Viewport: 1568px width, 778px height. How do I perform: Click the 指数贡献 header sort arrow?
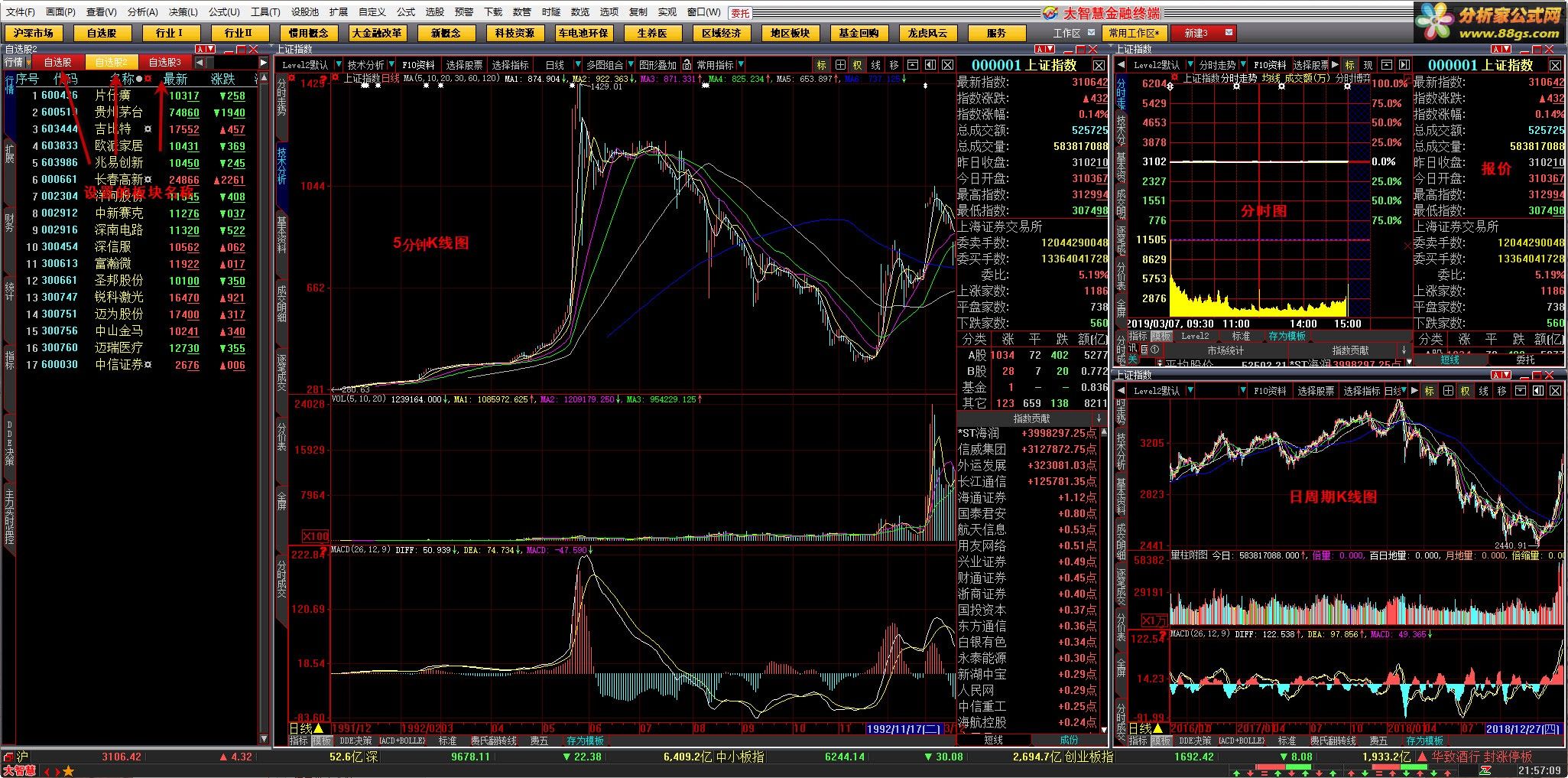point(1099,418)
